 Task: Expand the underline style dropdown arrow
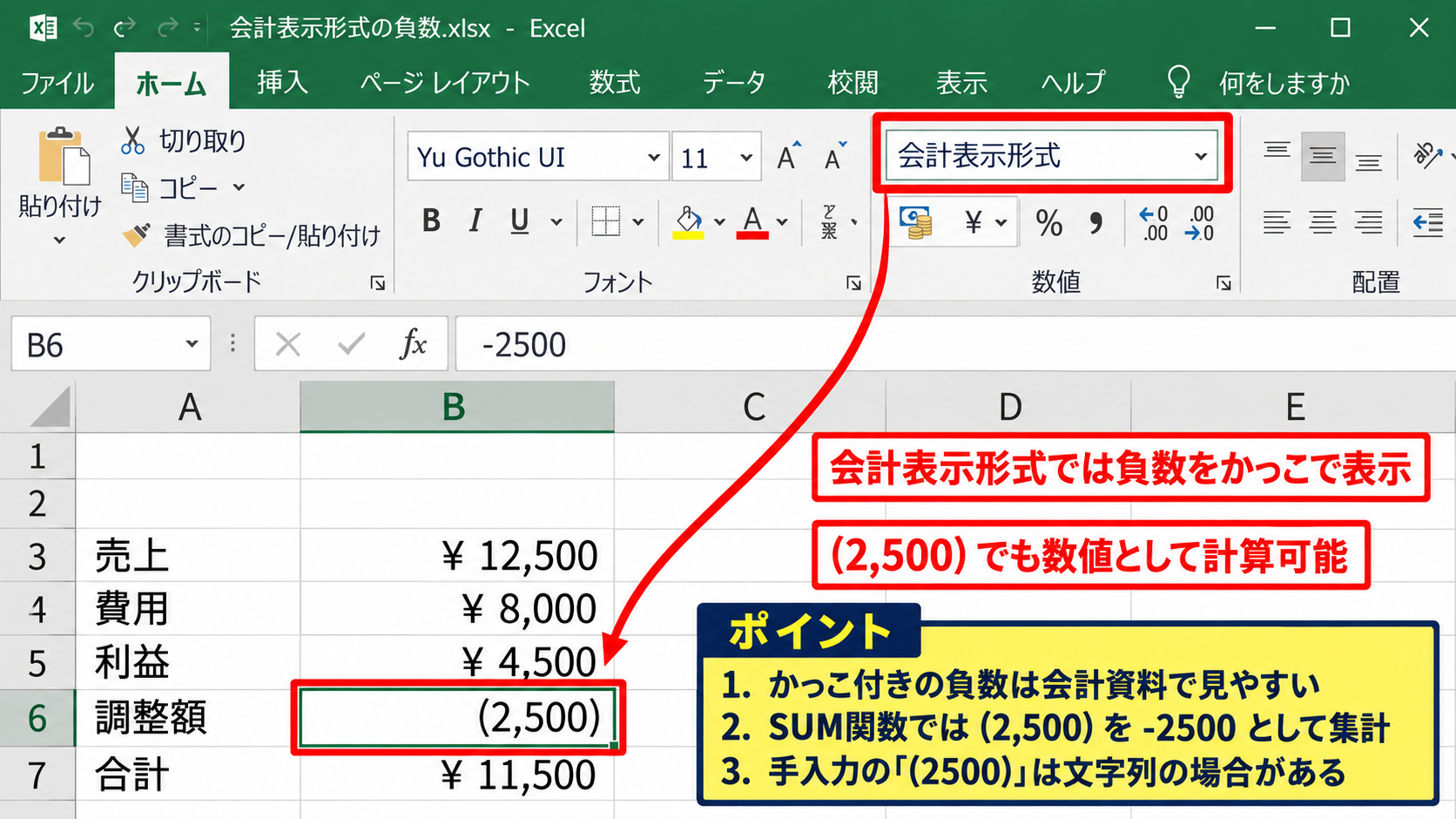556,222
